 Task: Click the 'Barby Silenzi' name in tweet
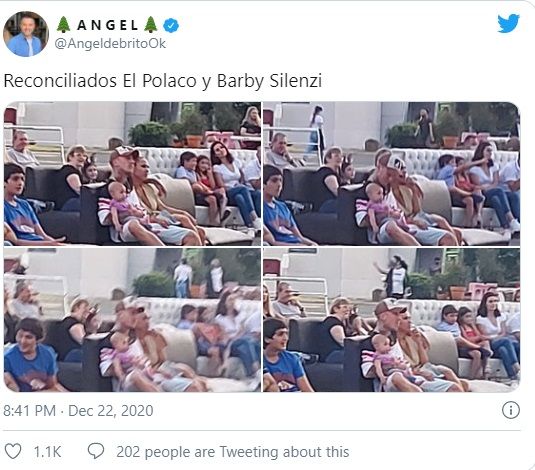click(269, 82)
